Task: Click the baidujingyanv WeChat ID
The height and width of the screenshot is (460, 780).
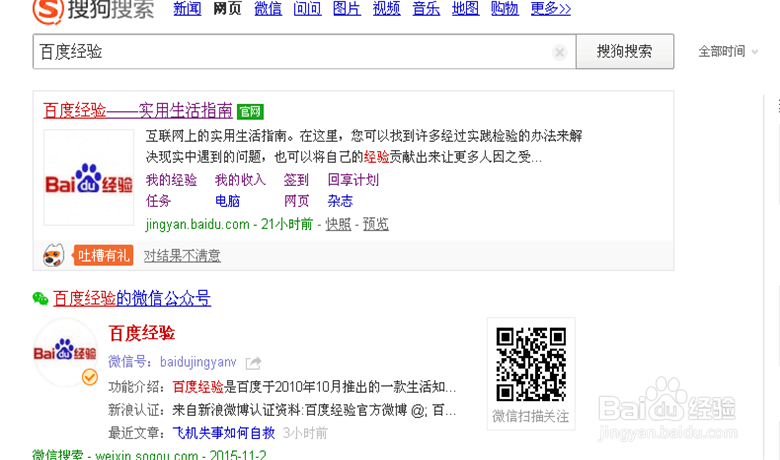Action: [x=198, y=362]
